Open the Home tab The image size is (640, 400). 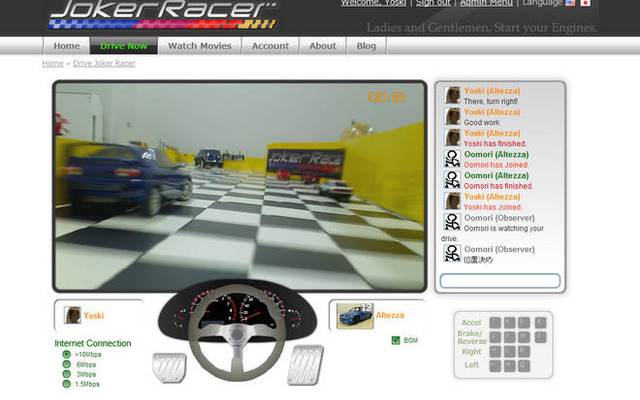[x=67, y=46]
